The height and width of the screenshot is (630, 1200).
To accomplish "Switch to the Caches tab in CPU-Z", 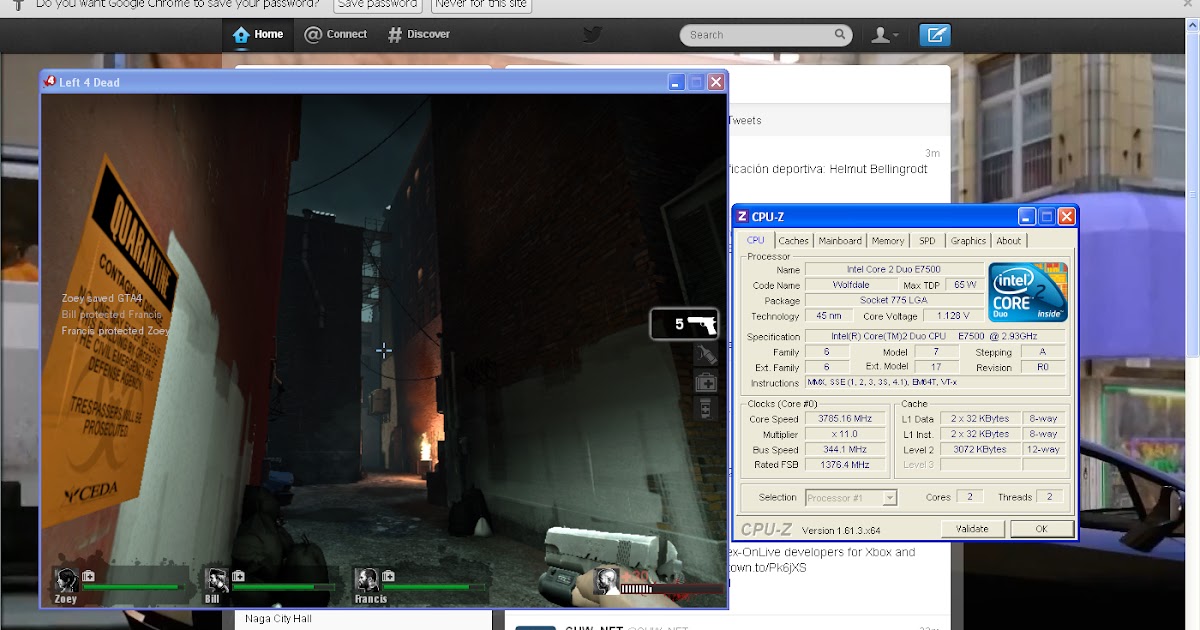I will point(793,241).
